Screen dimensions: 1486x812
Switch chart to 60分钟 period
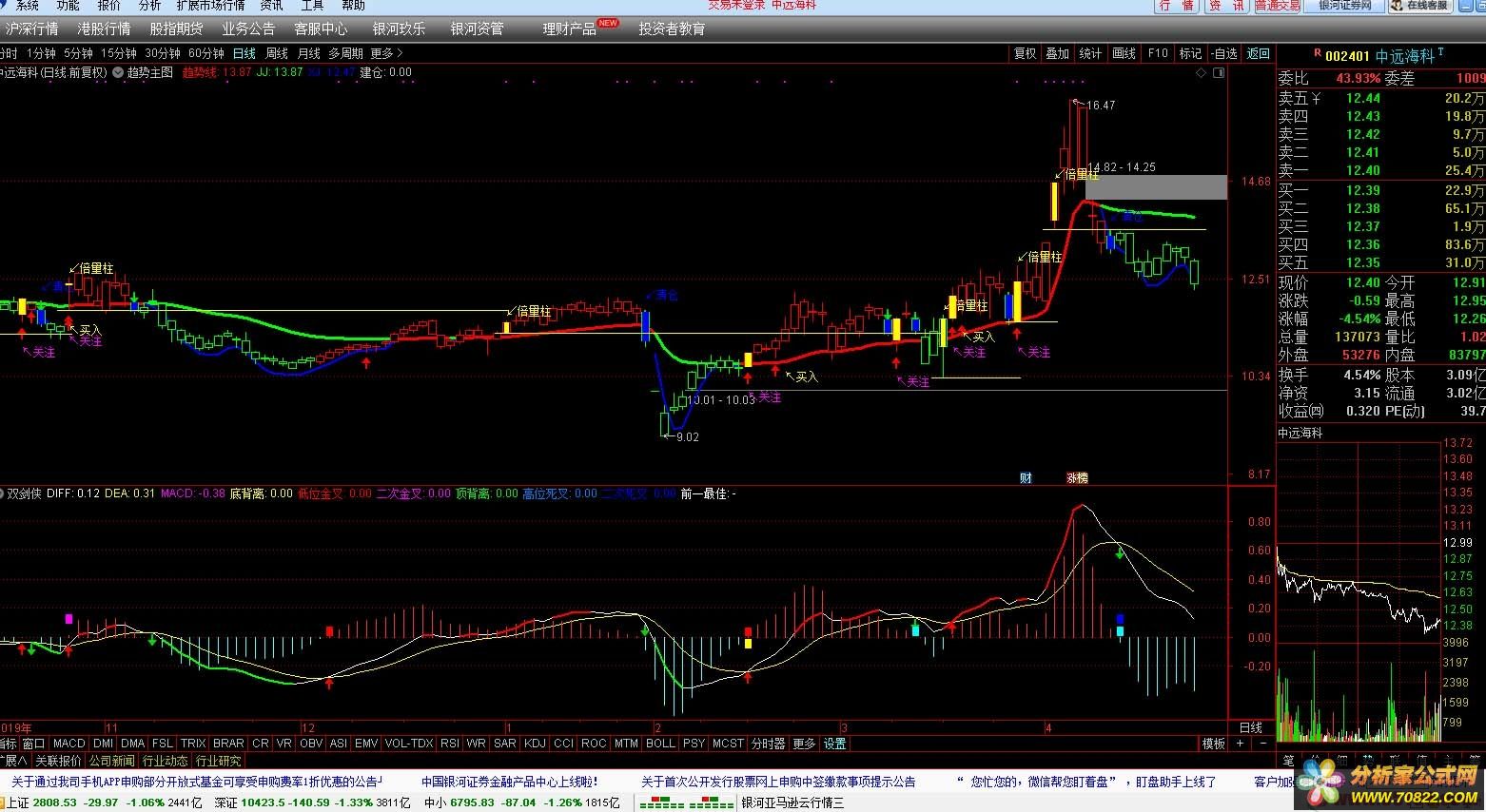coord(205,53)
